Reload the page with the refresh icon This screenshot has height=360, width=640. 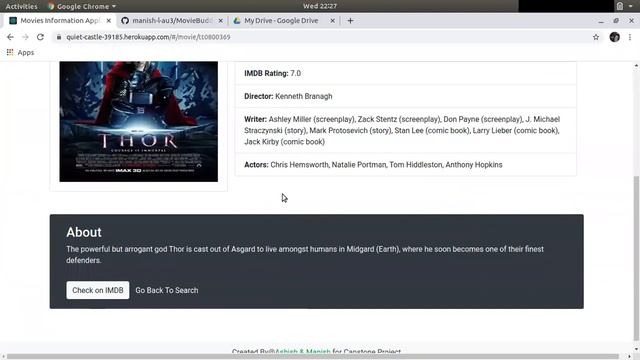40,37
